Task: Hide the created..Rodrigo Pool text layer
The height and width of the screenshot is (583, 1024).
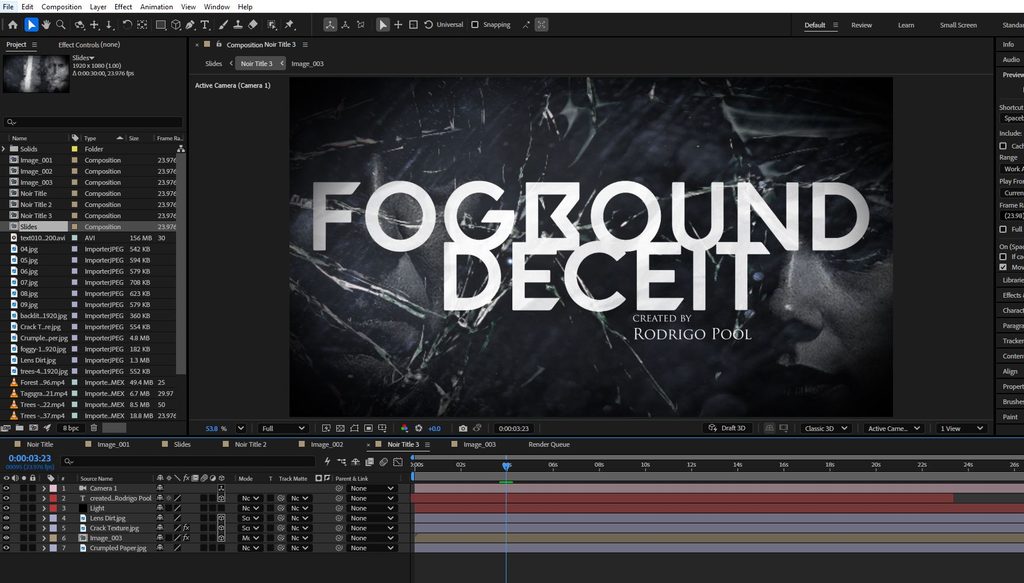Action: pyautogui.click(x=7, y=498)
